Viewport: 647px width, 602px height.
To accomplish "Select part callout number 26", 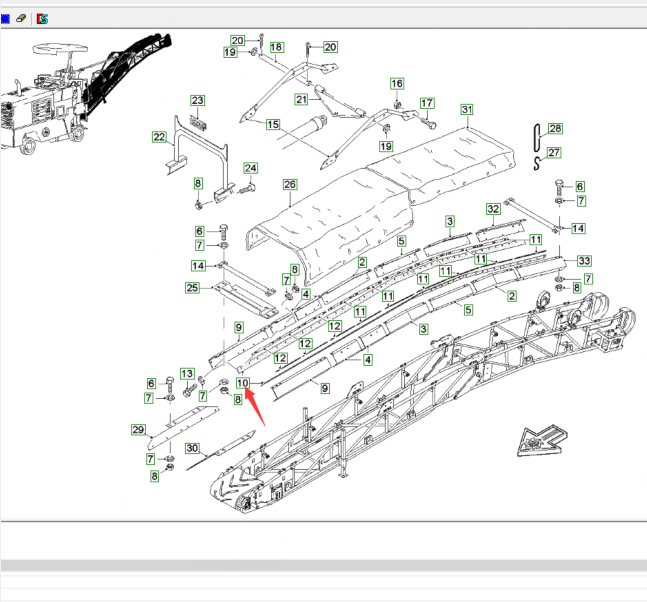I will [290, 185].
